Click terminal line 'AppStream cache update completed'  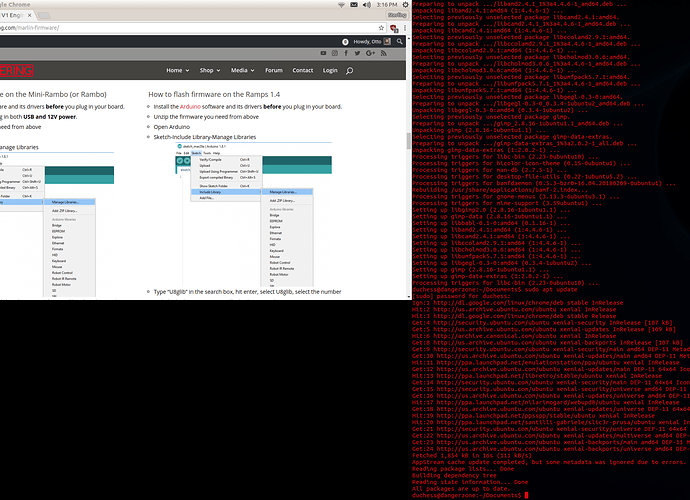pyautogui.click(x=549, y=462)
